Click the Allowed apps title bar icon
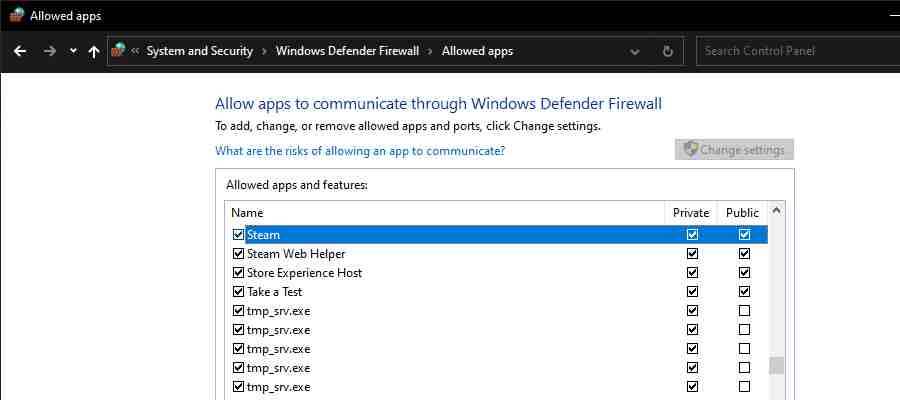 [17, 15]
